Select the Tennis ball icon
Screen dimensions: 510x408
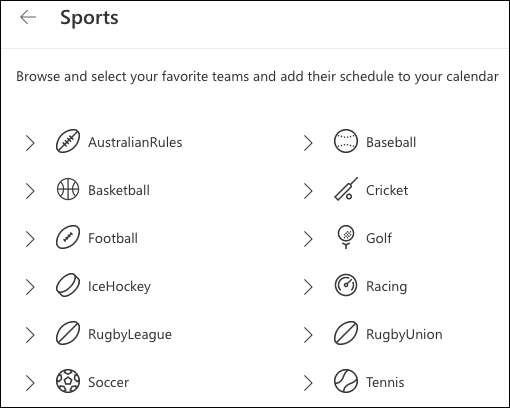346,381
